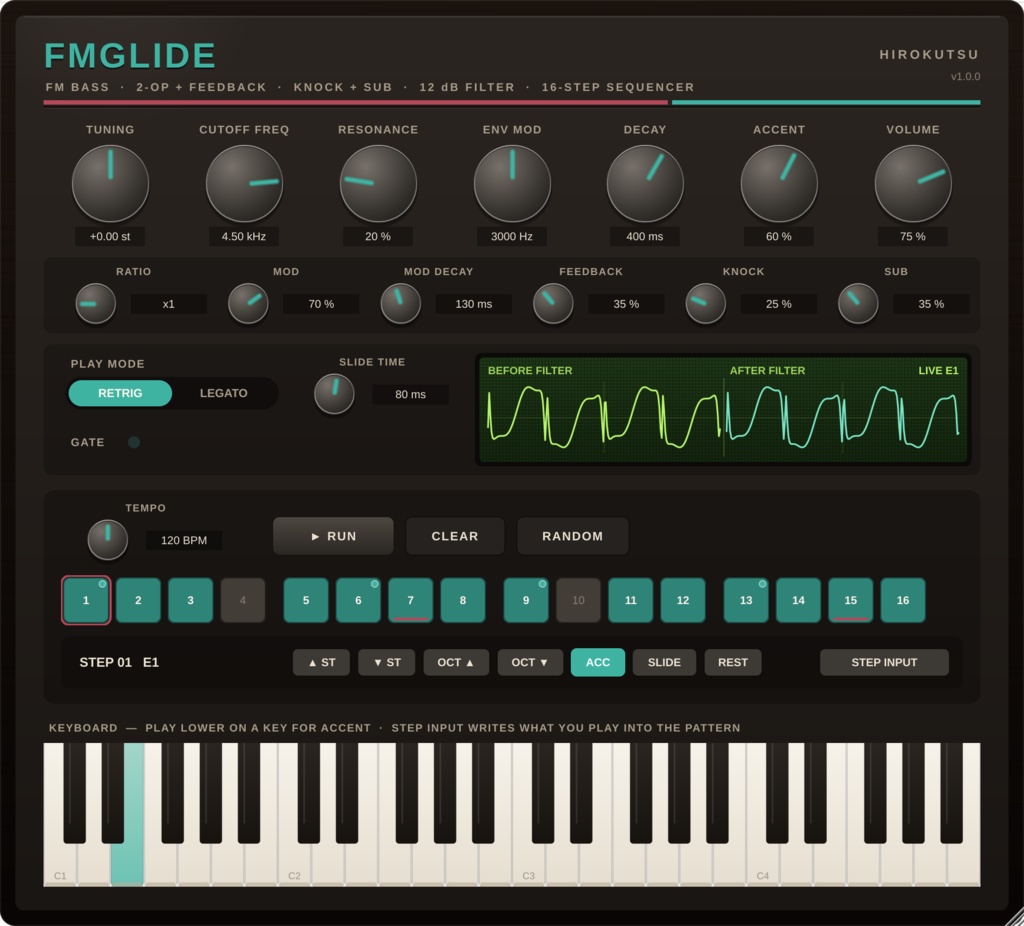Click the Tuning knob

pos(110,184)
